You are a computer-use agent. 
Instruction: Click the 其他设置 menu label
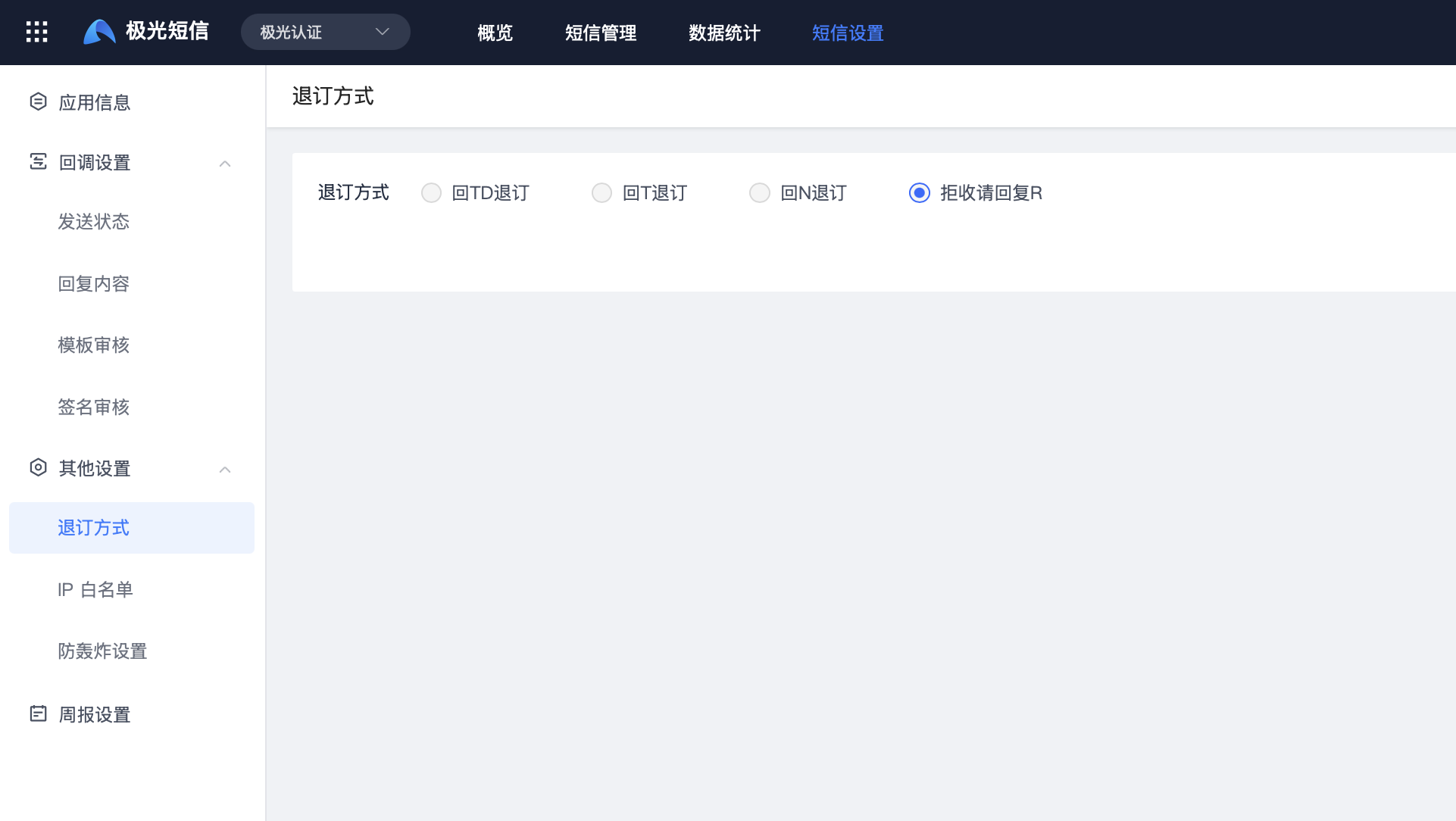pyautogui.click(x=95, y=469)
